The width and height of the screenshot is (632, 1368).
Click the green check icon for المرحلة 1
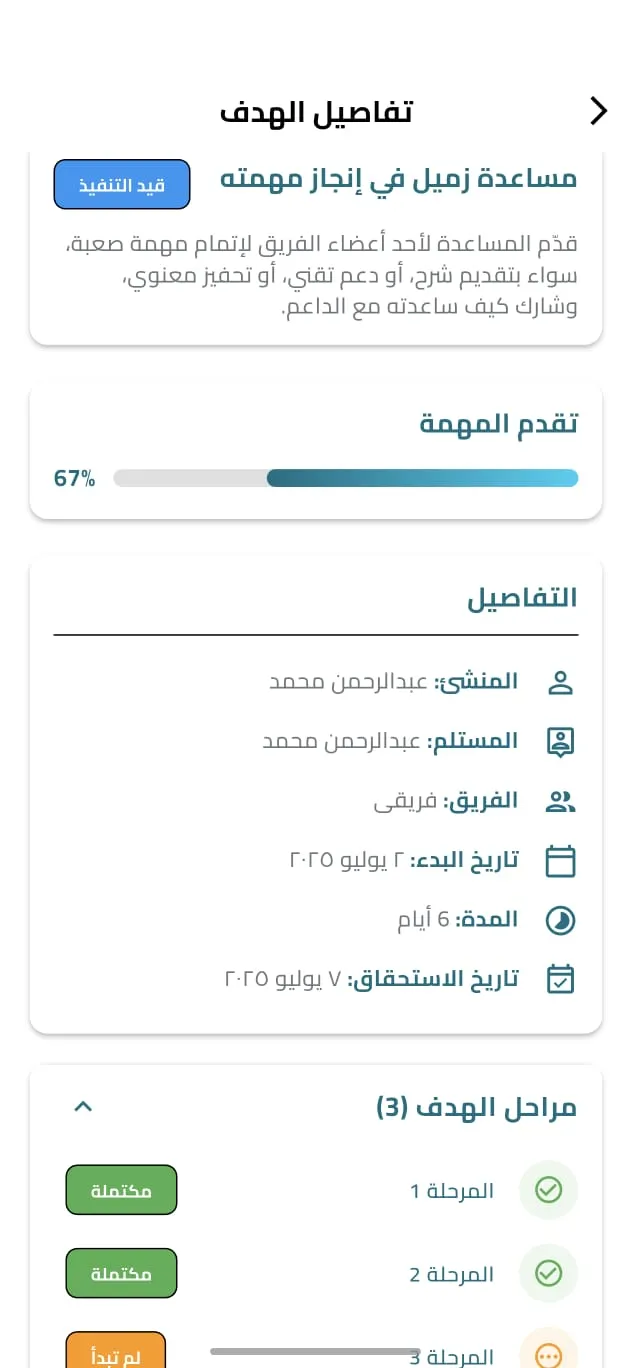[x=548, y=1190]
